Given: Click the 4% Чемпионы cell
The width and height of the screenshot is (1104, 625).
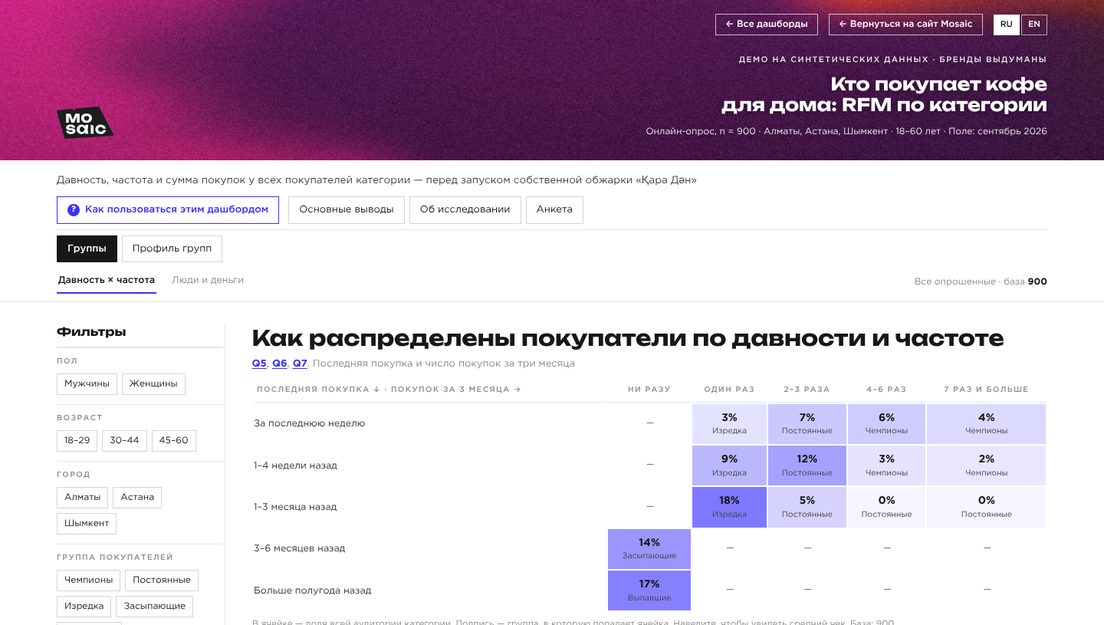Looking at the screenshot, I should [986, 424].
